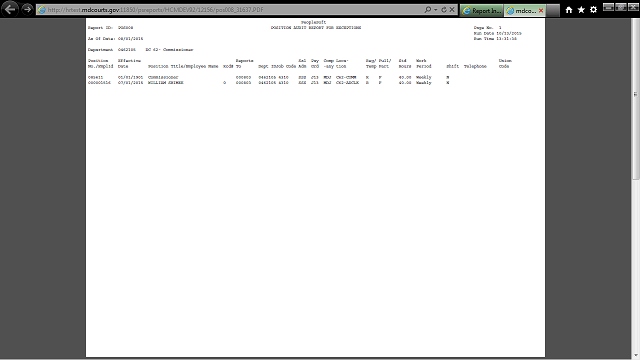Screen dimensions: 640x360
Task: Stop loading with the address bar X
Action: tap(452, 9)
